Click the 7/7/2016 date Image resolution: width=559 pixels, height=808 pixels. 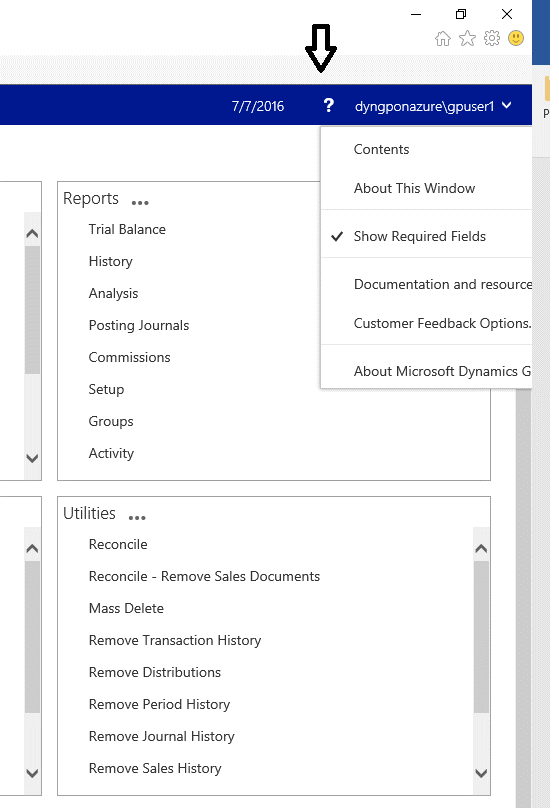click(x=258, y=106)
